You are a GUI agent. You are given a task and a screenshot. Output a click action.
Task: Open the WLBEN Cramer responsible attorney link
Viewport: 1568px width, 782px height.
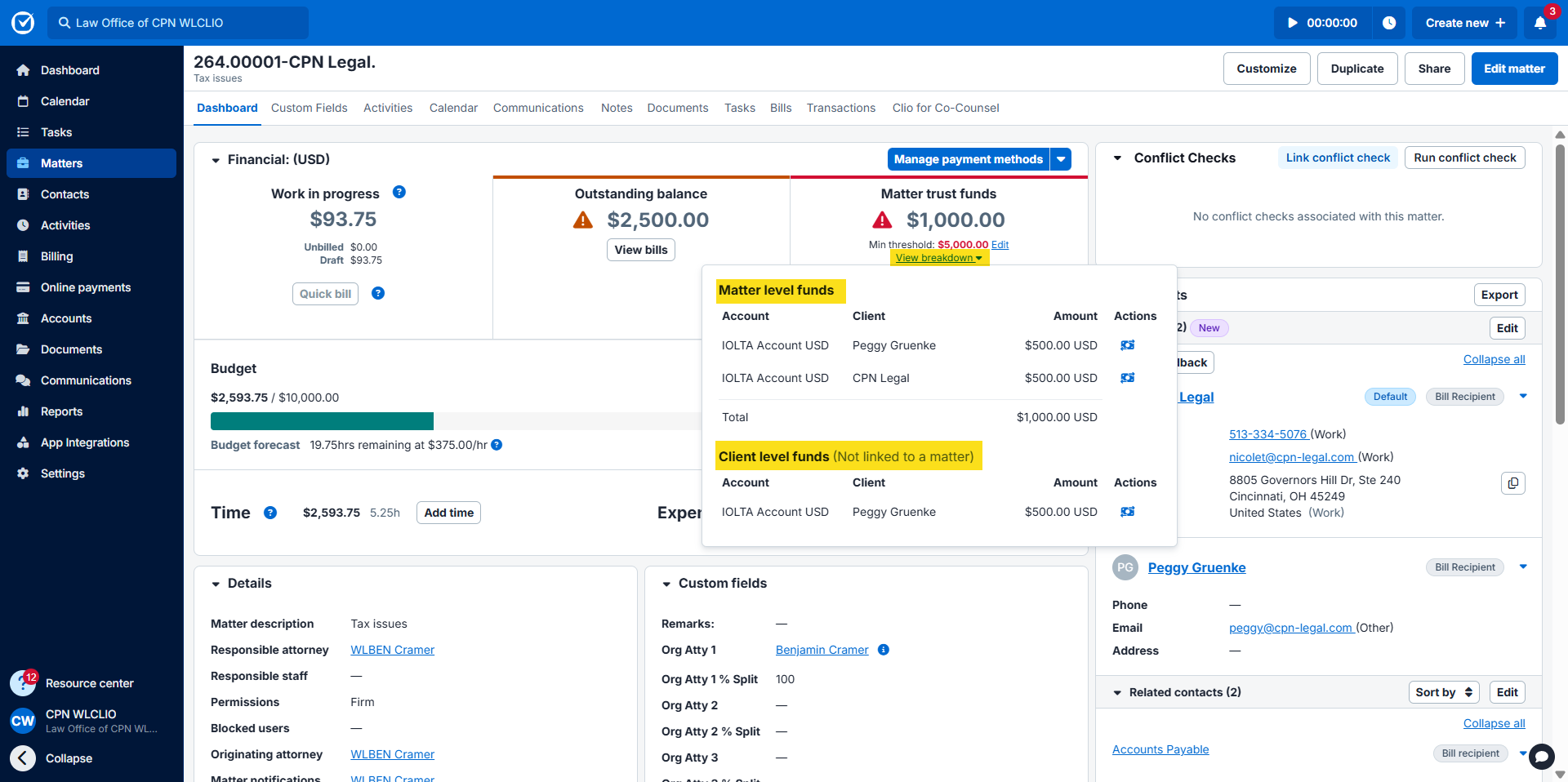(x=392, y=650)
